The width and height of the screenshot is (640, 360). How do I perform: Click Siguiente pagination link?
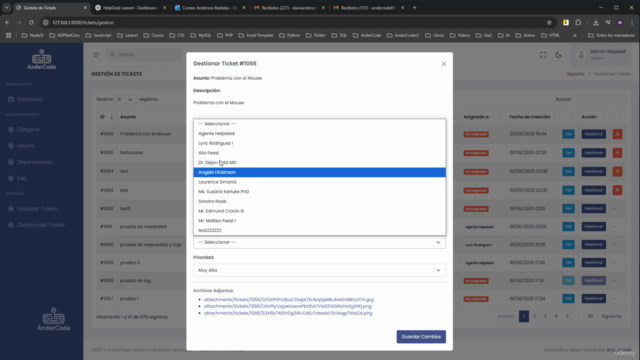[x=611, y=316]
